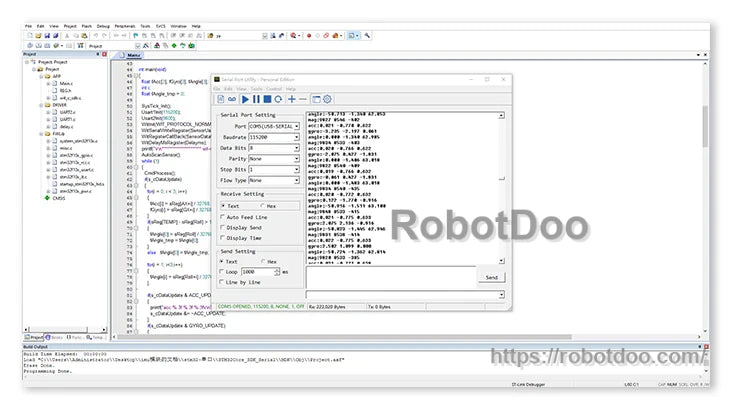Open the Baudrate dropdown showing 115200
This screenshot has height=400, width=732.
tap(274, 137)
